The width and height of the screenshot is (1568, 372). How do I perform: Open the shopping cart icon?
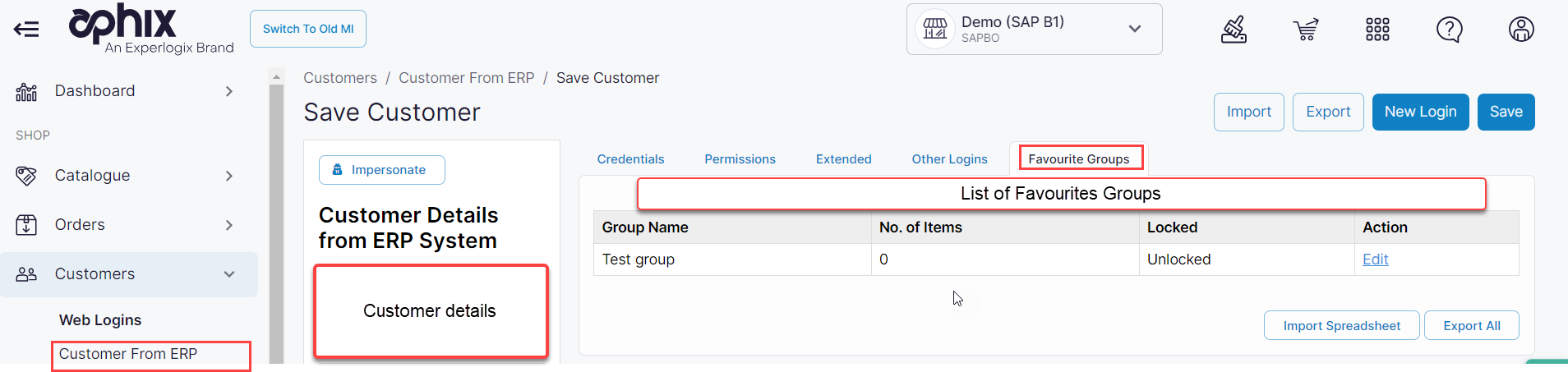pyautogui.click(x=1305, y=30)
